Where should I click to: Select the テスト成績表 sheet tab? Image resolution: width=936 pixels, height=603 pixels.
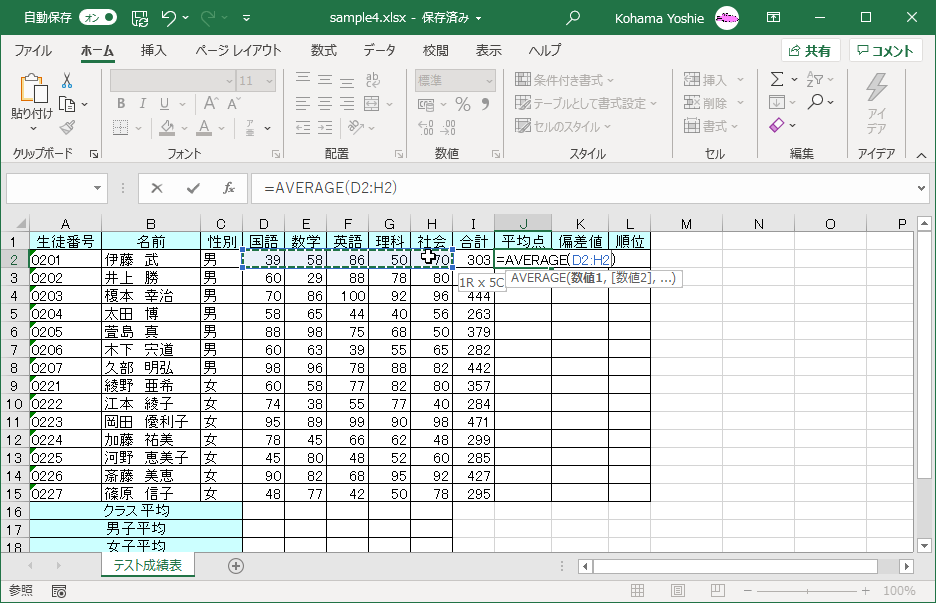tap(147, 565)
